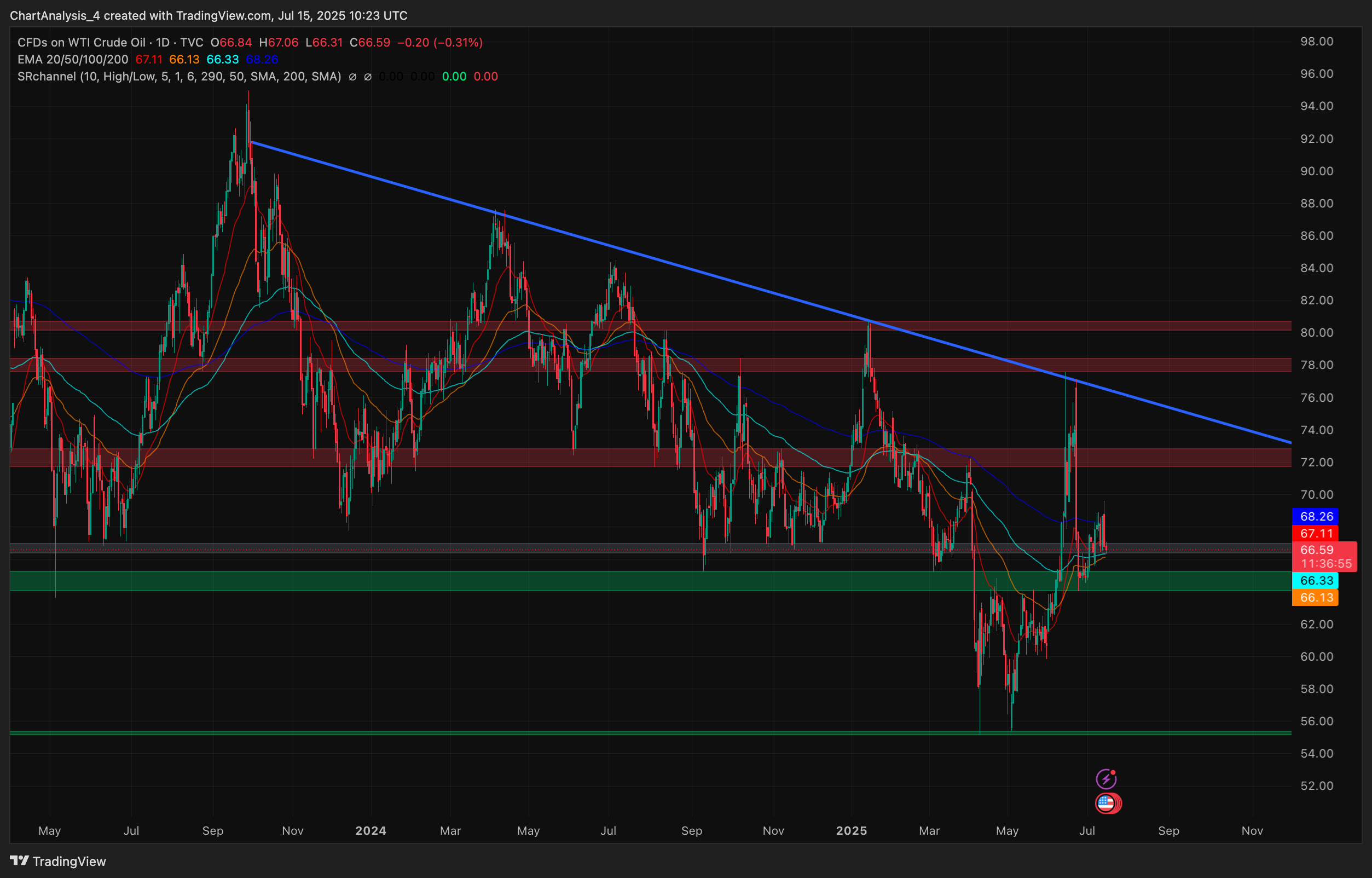Click the orange EMA 50 value 66.13 in the legend
This screenshot has height=878, width=1372.
184,59
